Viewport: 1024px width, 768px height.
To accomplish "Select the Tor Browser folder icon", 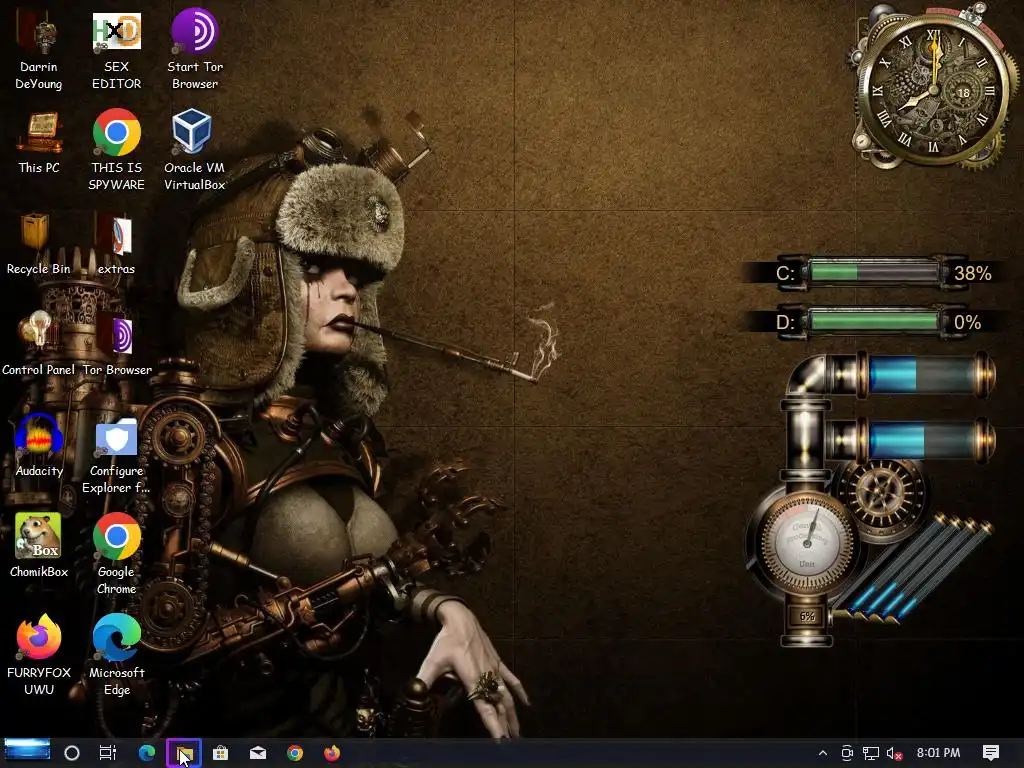I will point(116,344).
